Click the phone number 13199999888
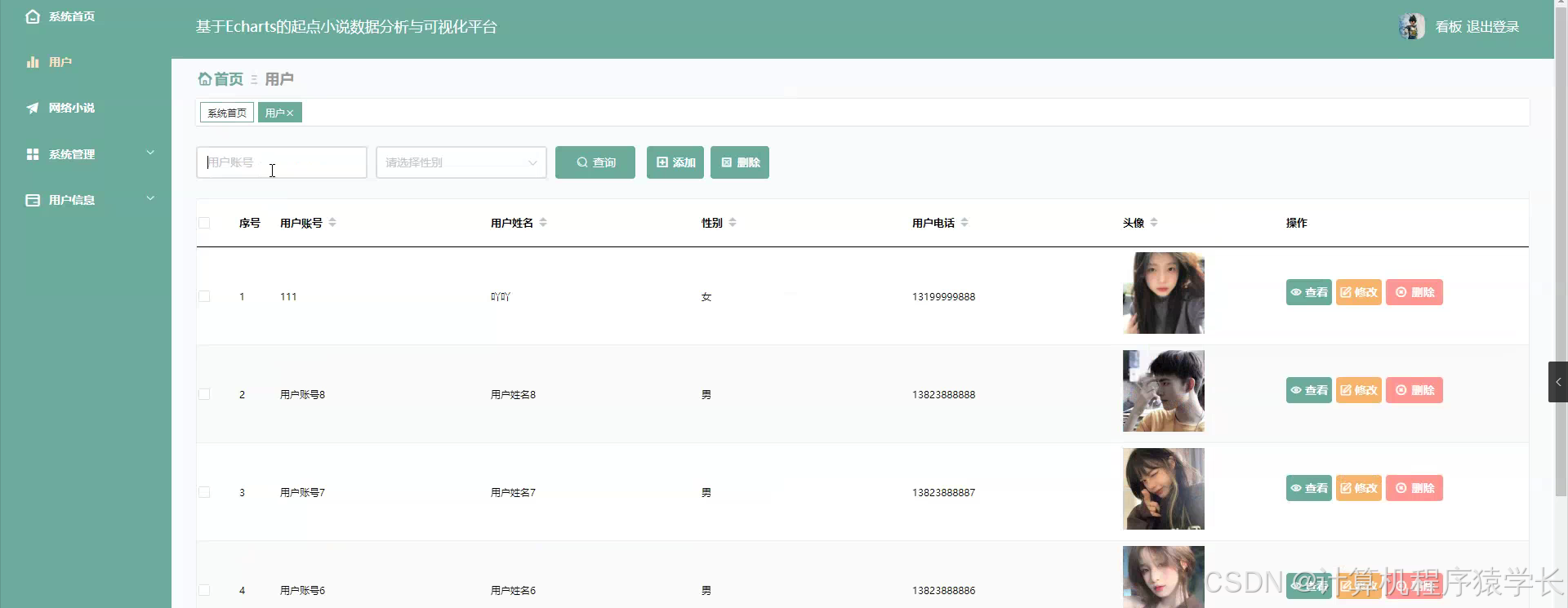 (943, 297)
